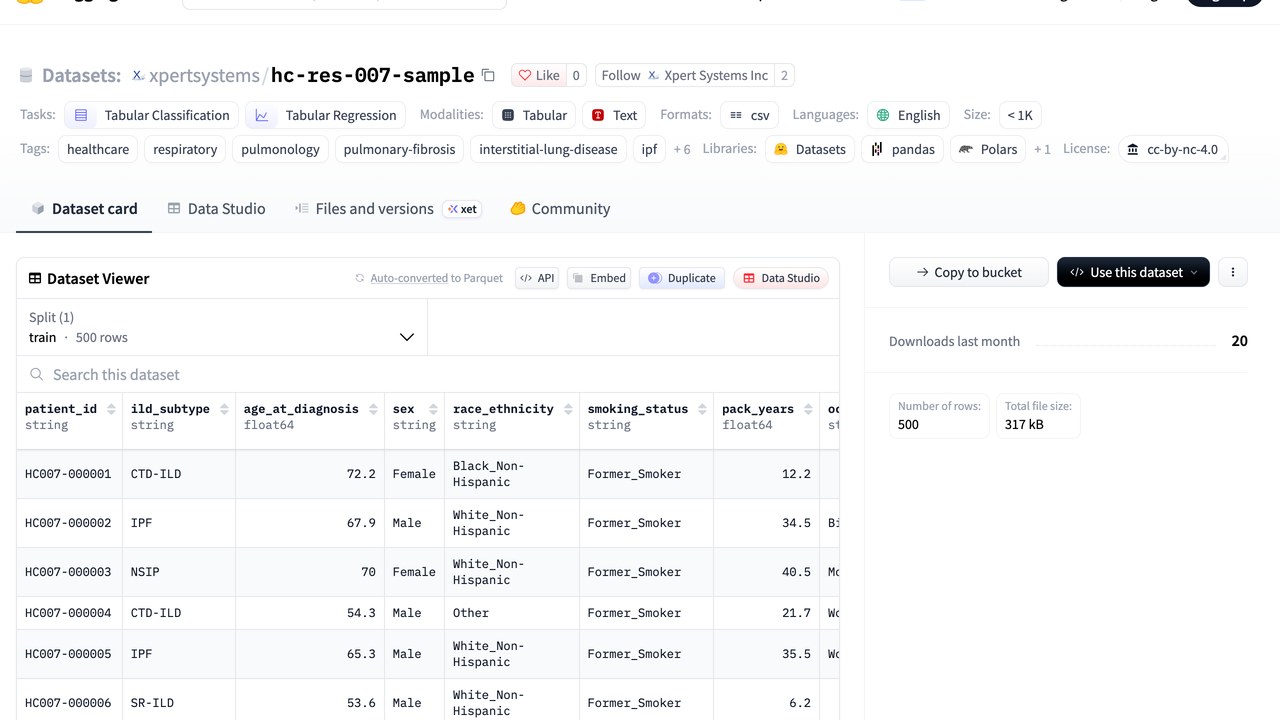Select the HC007-000004 patient cell
The height and width of the screenshot is (720, 1280).
tap(69, 613)
